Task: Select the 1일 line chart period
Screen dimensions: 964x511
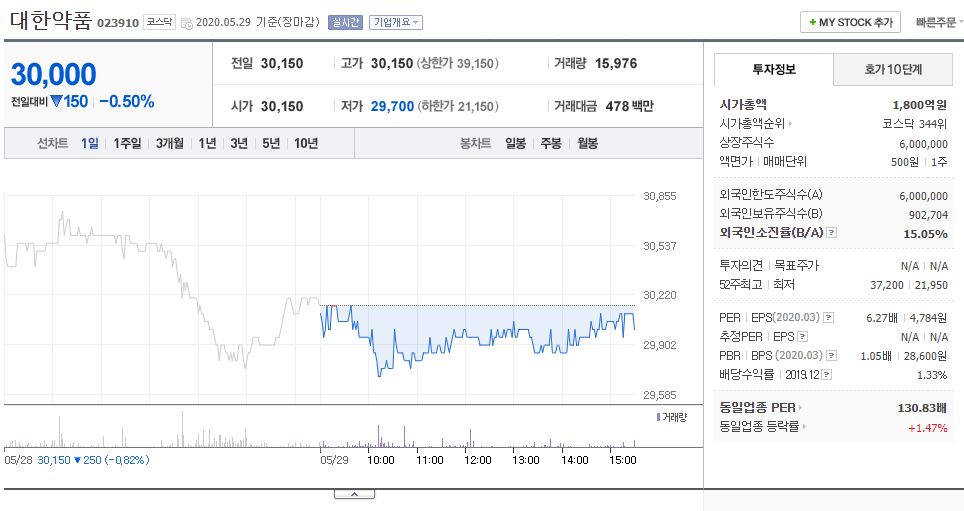Action: [90, 143]
